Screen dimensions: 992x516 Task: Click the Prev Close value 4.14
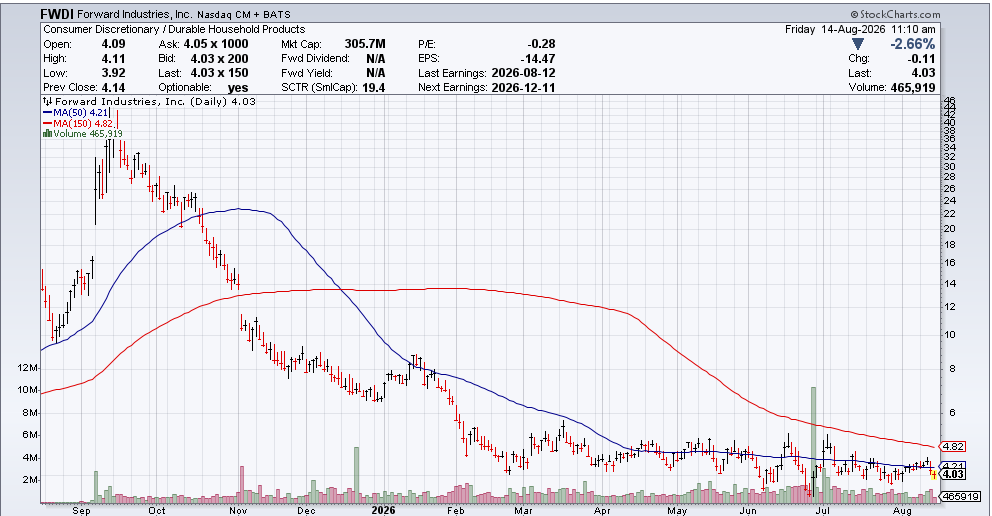tap(113, 87)
